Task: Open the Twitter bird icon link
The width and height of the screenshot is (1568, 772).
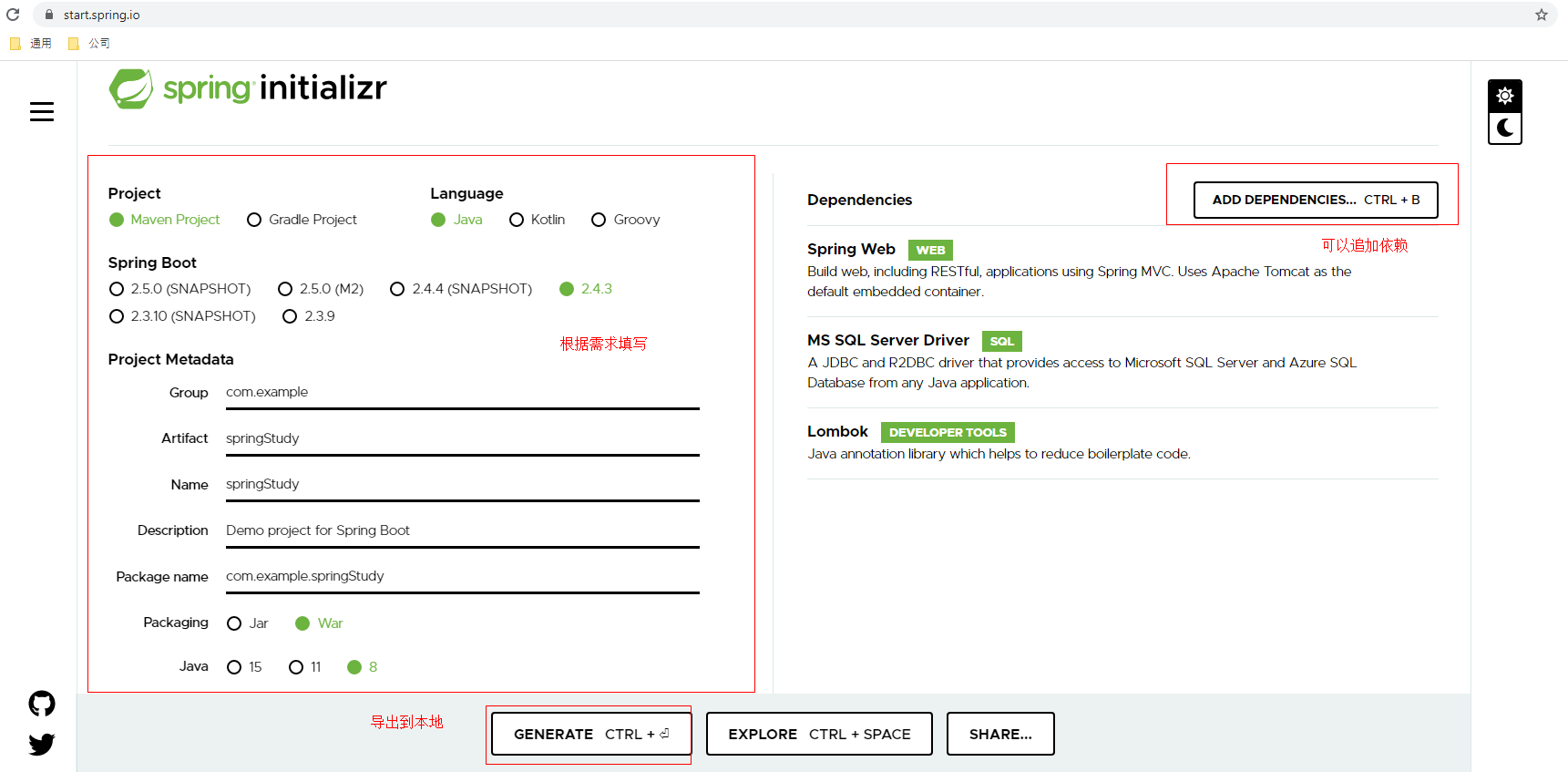Action: pos(42,745)
